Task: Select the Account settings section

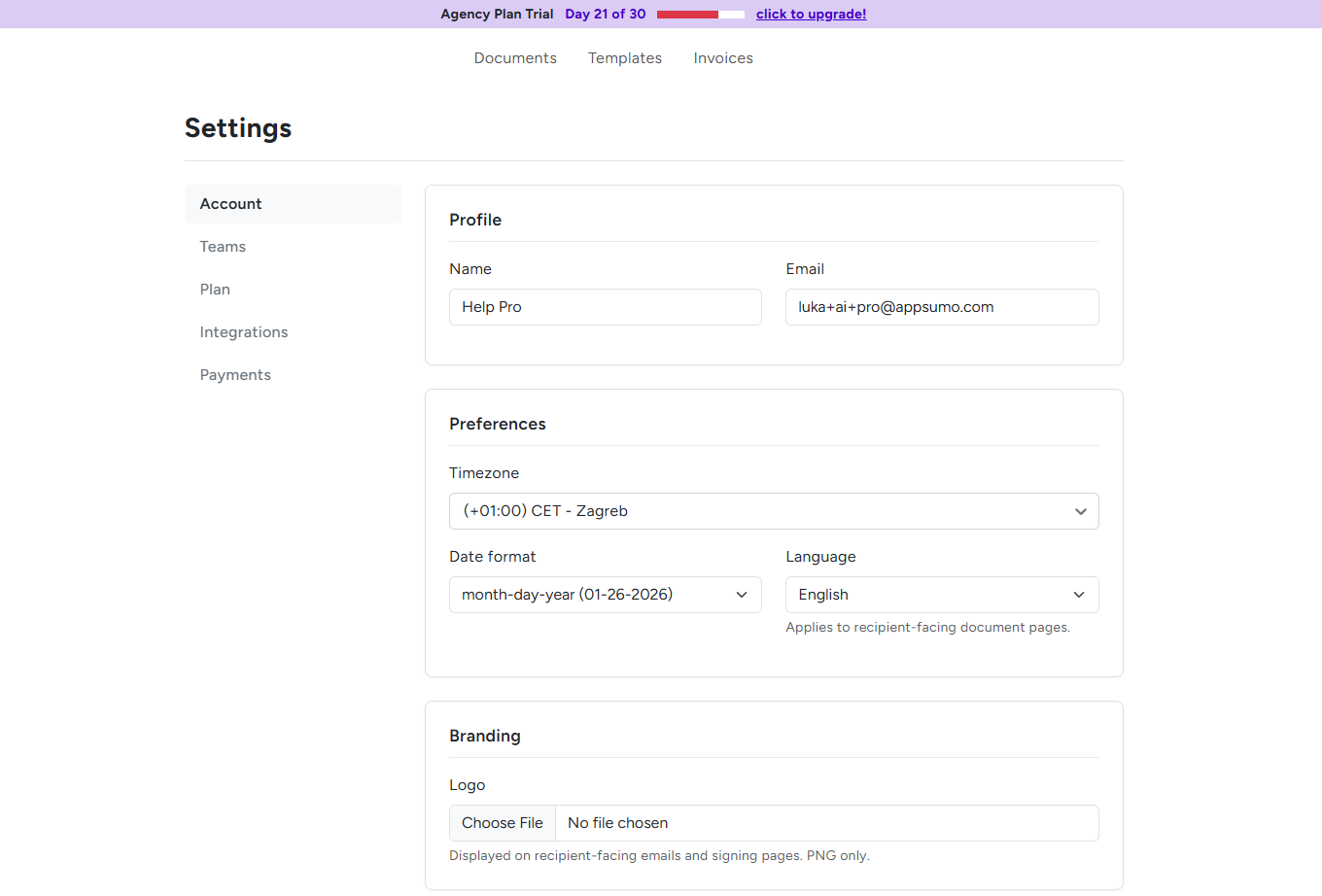Action: [230, 203]
